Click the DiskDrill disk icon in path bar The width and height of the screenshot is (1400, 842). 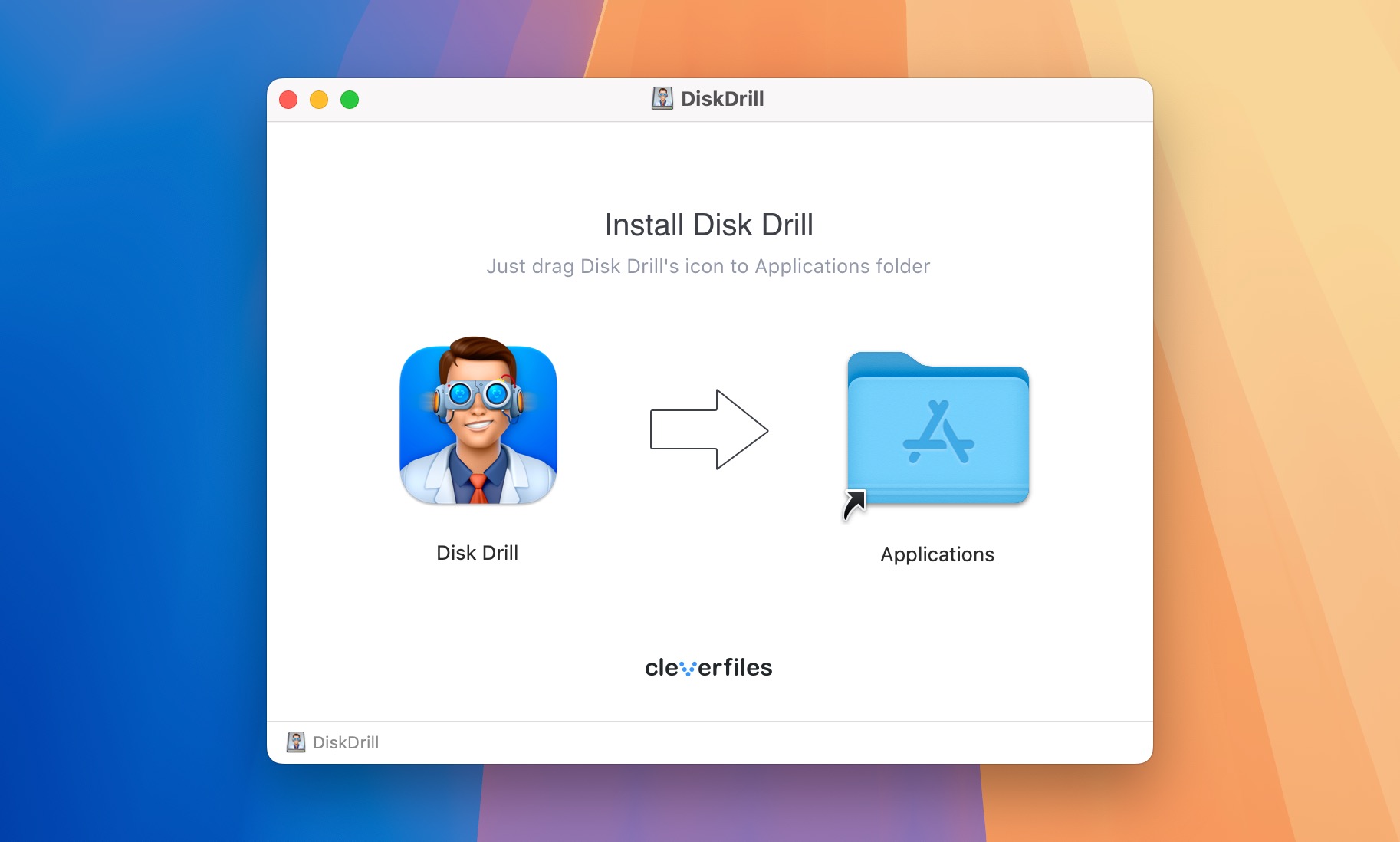coord(296,742)
